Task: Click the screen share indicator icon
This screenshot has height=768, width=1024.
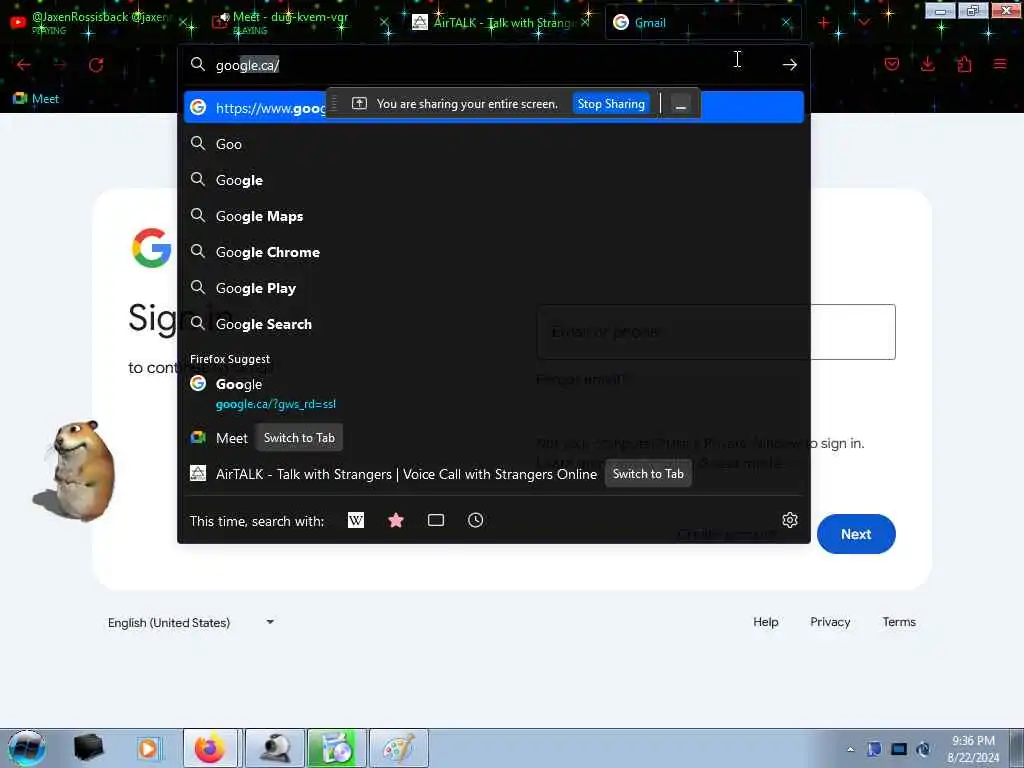Action: [359, 103]
